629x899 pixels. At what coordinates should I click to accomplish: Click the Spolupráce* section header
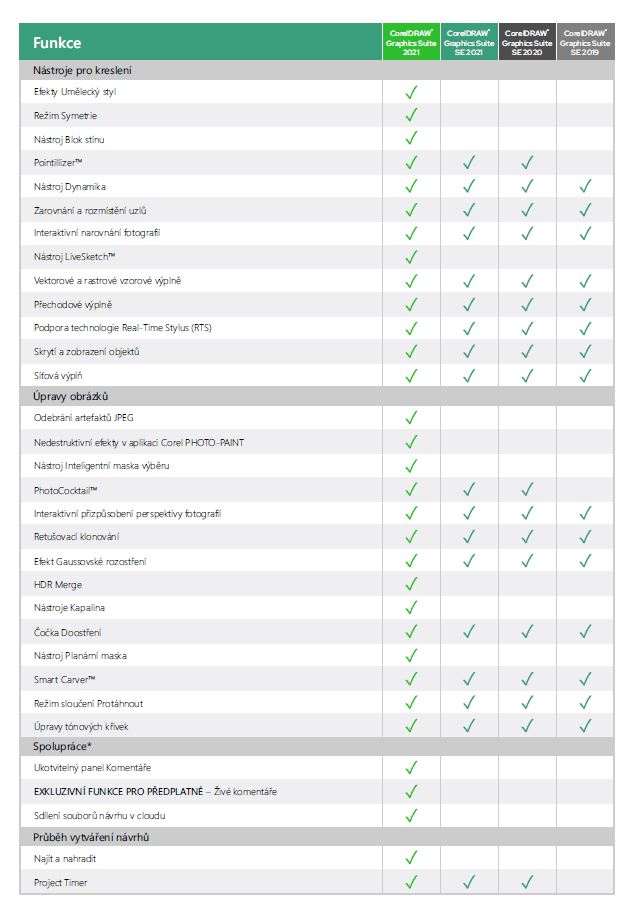pyautogui.click(x=62, y=746)
